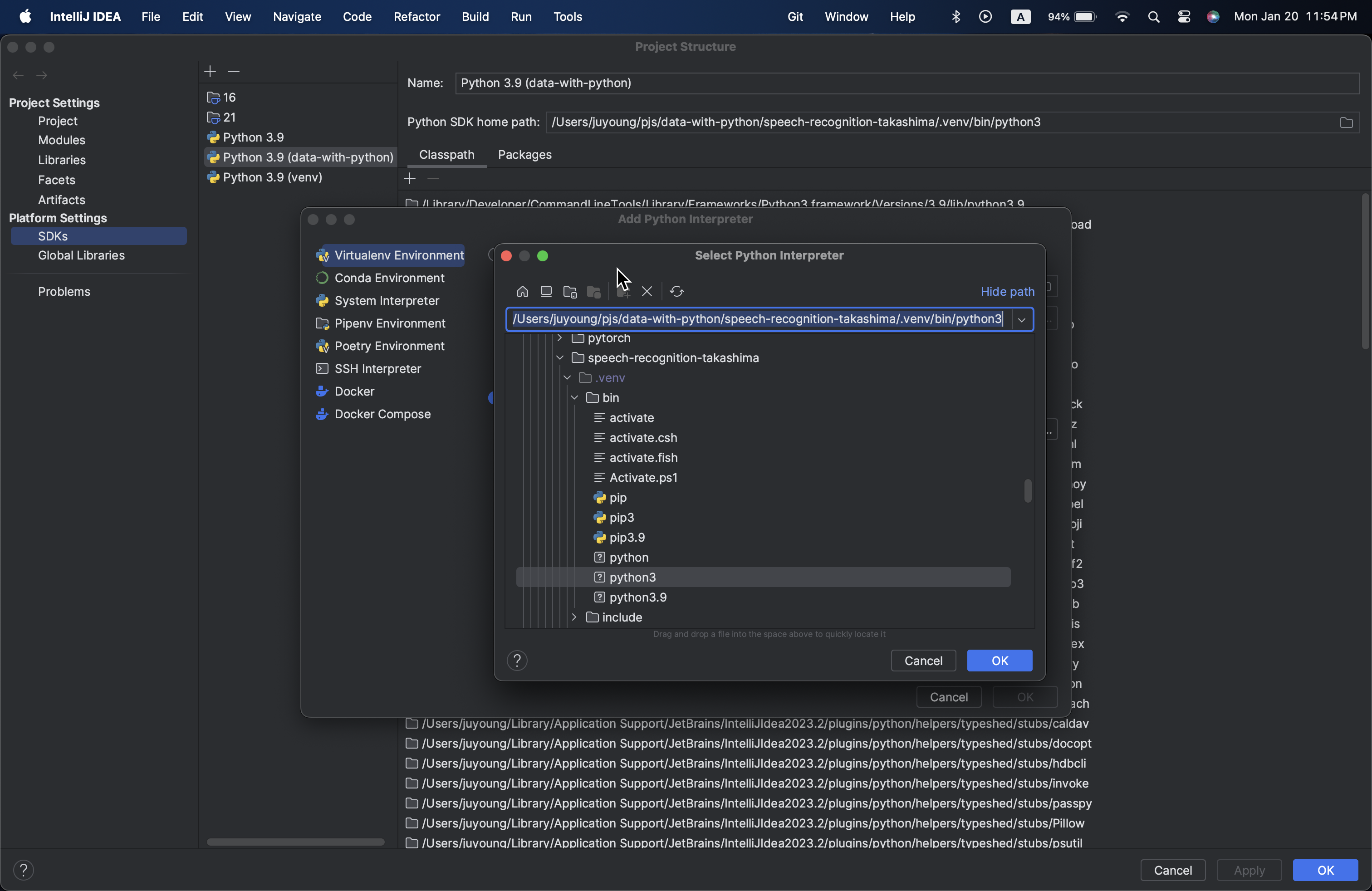
Task: Open the Refactor menu
Action: coord(416,17)
